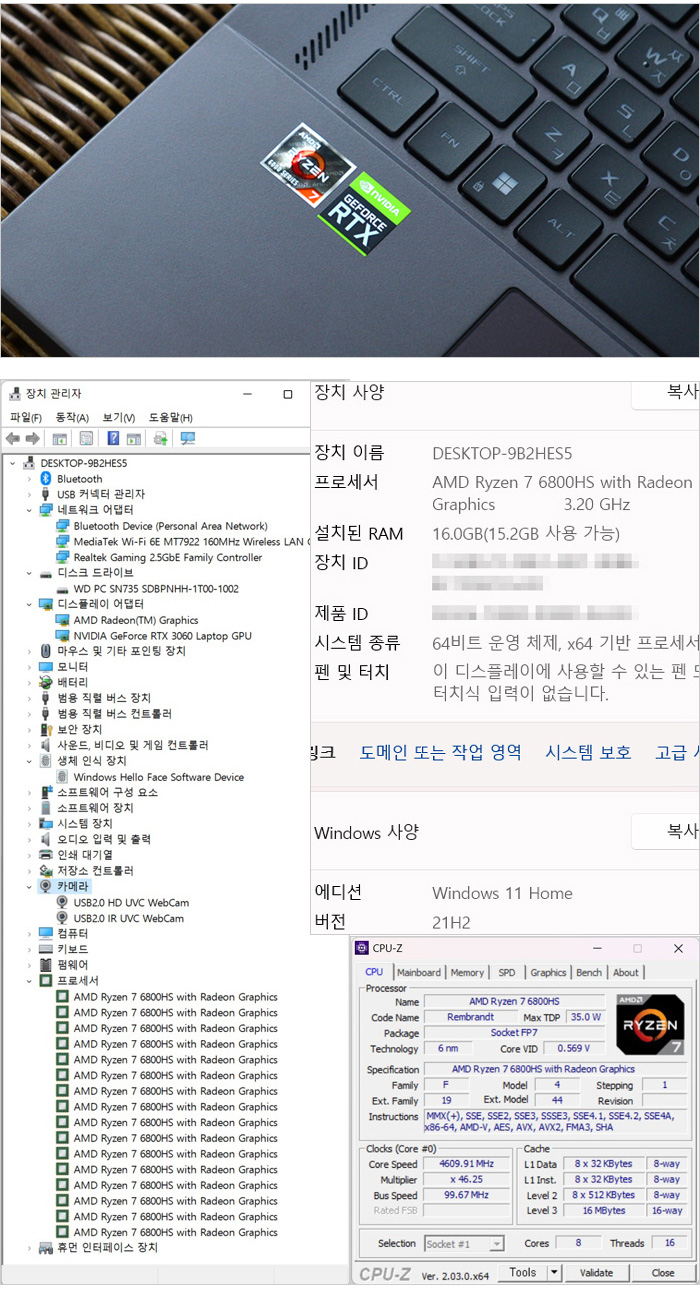The width and height of the screenshot is (700, 1289).
Task: Switch to the About tab in CPU-Z
Action: (x=626, y=972)
